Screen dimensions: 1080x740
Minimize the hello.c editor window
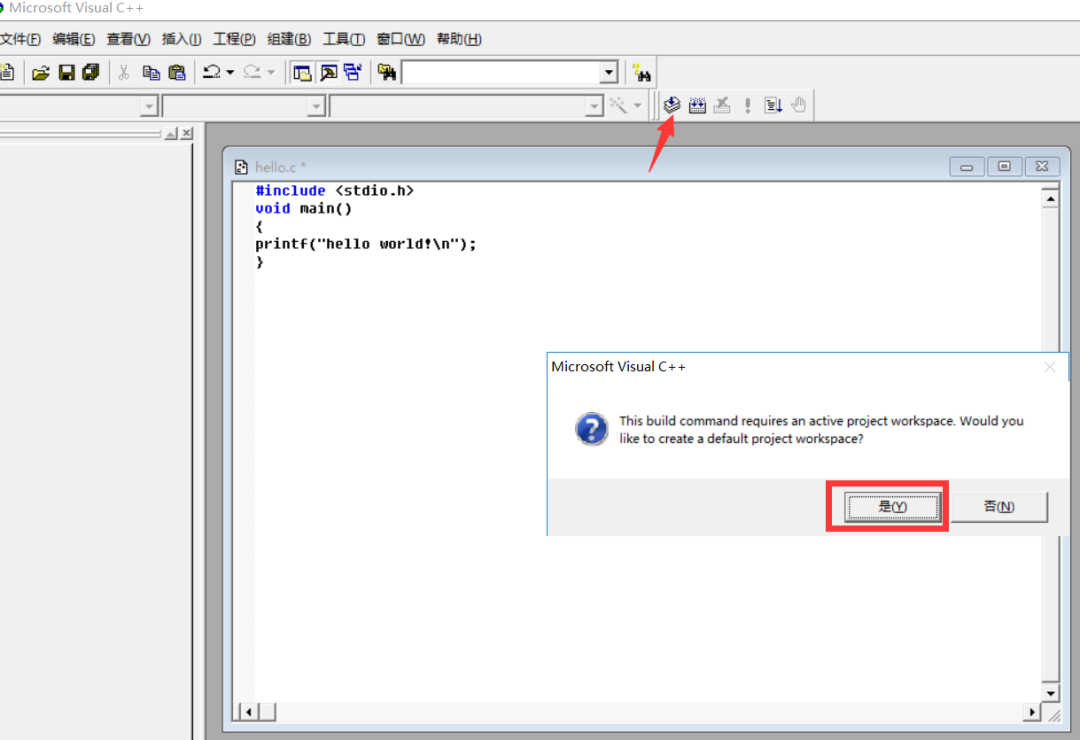(x=966, y=167)
